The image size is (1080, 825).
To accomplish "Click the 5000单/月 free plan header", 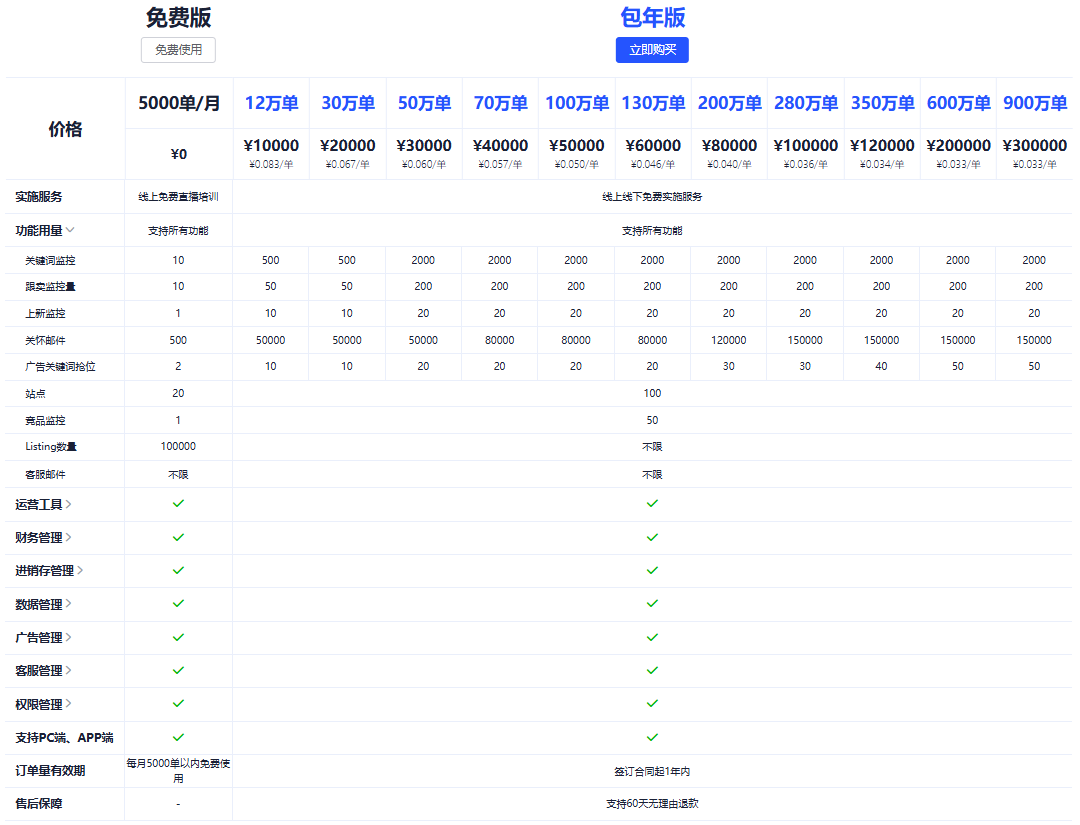I will click(x=179, y=103).
